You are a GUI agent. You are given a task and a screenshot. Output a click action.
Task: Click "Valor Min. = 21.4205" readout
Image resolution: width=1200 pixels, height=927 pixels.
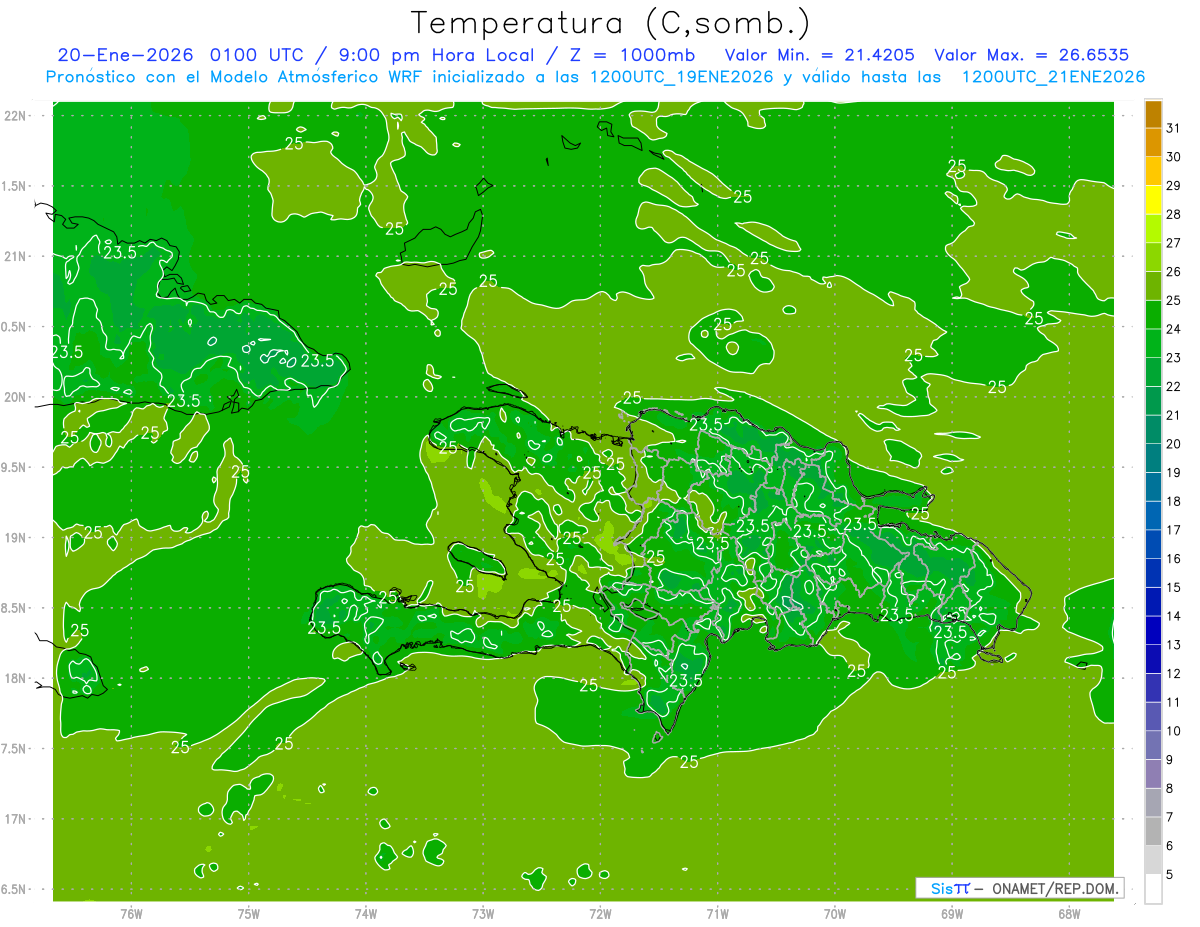820,55
